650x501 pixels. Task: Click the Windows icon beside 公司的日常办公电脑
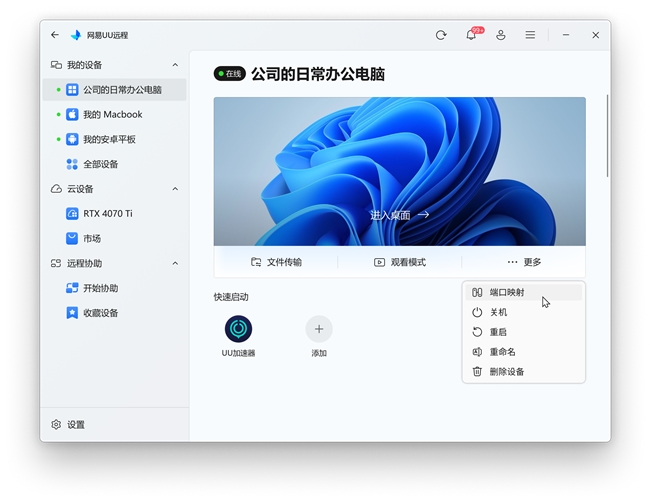pyautogui.click(x=72, y=90)
